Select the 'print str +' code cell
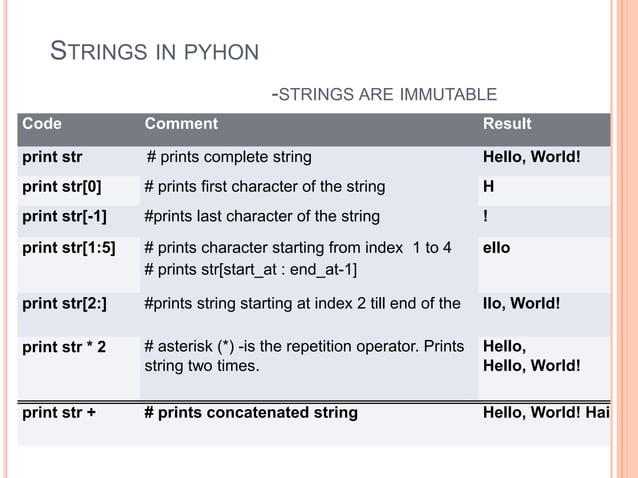638x478 pixels. tap(59, 411)
